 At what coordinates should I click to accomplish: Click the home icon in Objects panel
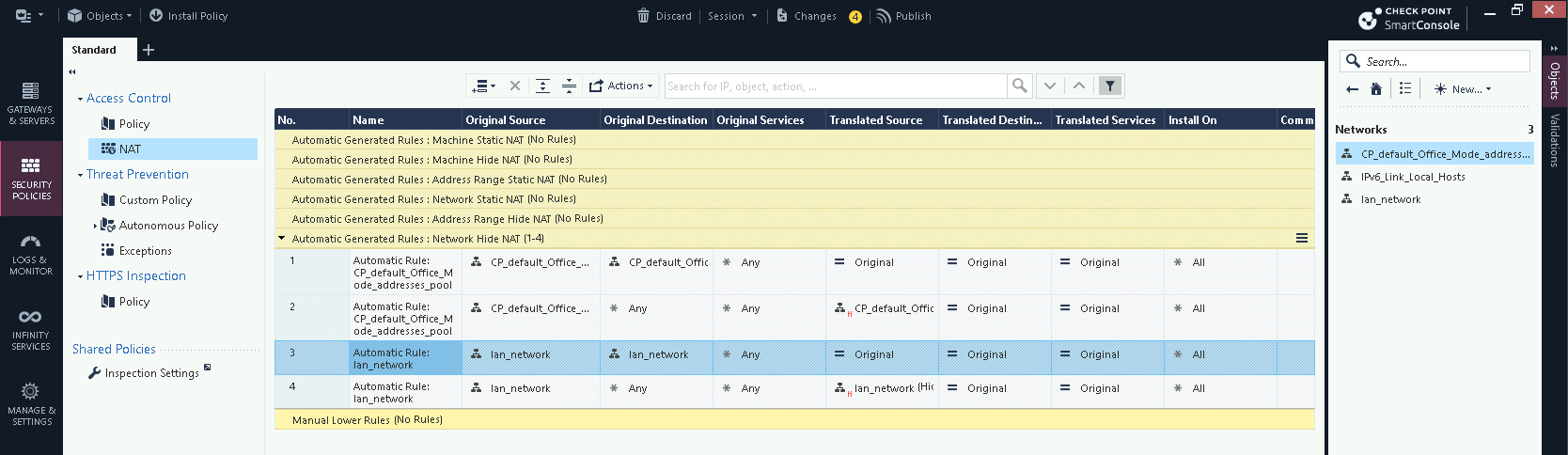[1376, 89]
